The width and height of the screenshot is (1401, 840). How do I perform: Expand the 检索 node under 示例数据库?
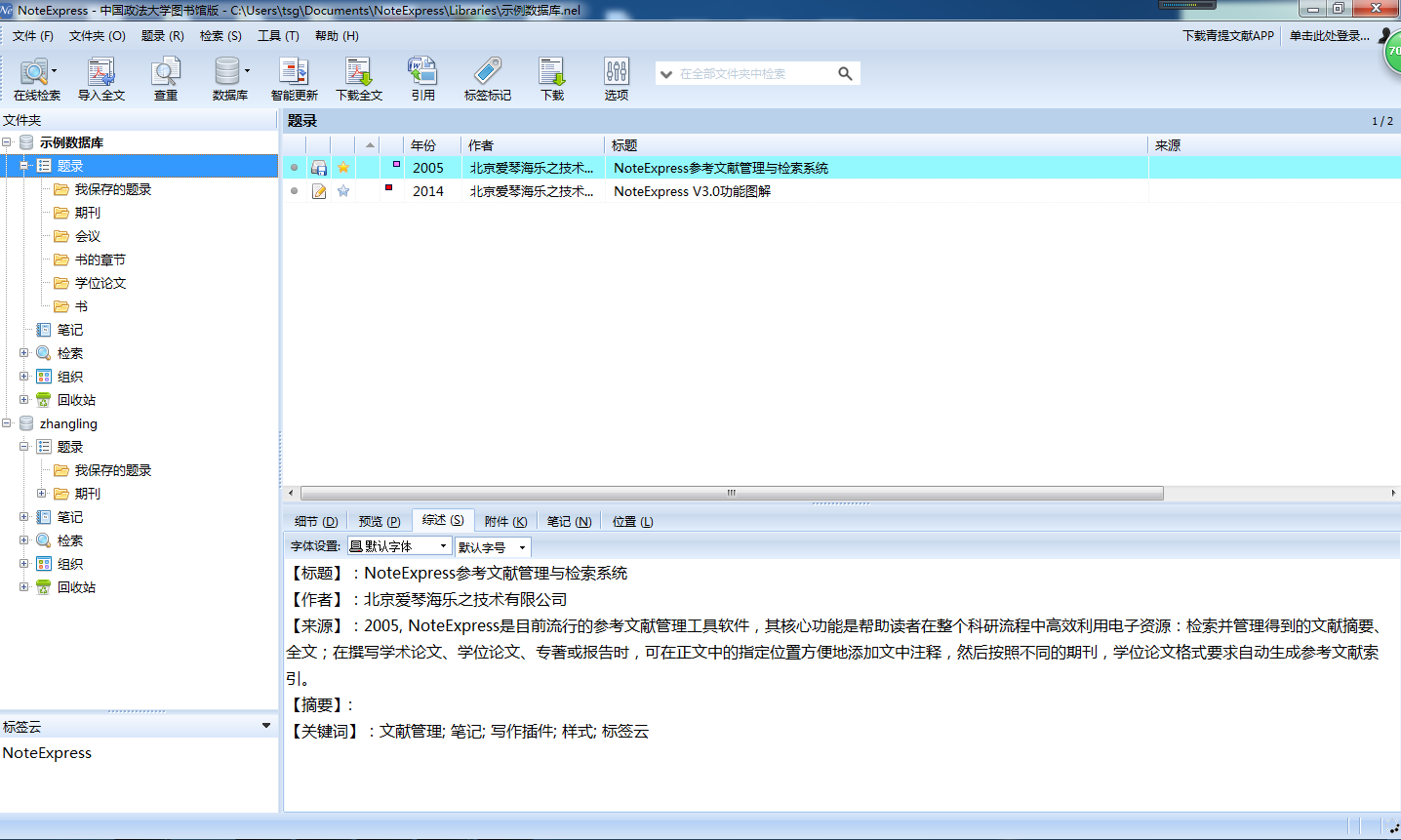[24, 353]
